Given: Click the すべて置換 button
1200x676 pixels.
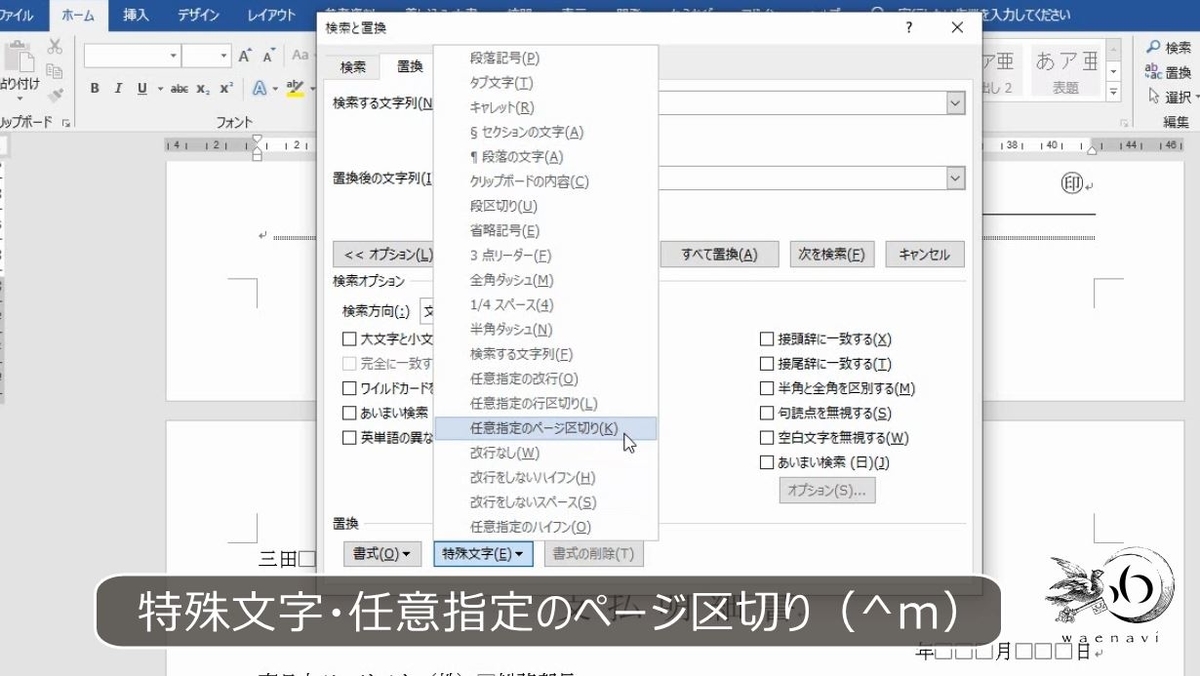Looking at the screenshot, I should (x=718, y=253).
